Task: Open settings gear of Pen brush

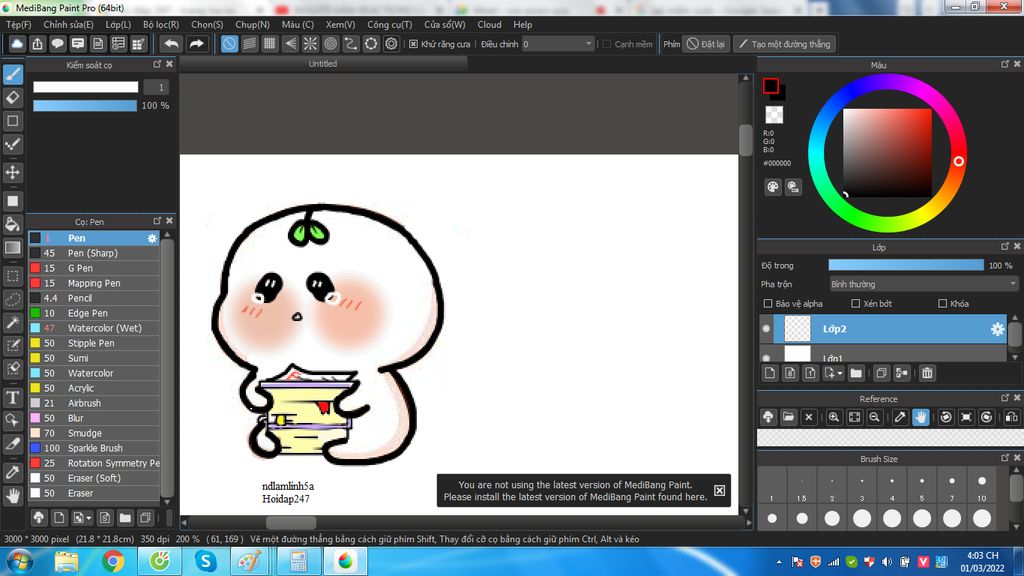Action: pyautogui.click(x=152, y=238)
